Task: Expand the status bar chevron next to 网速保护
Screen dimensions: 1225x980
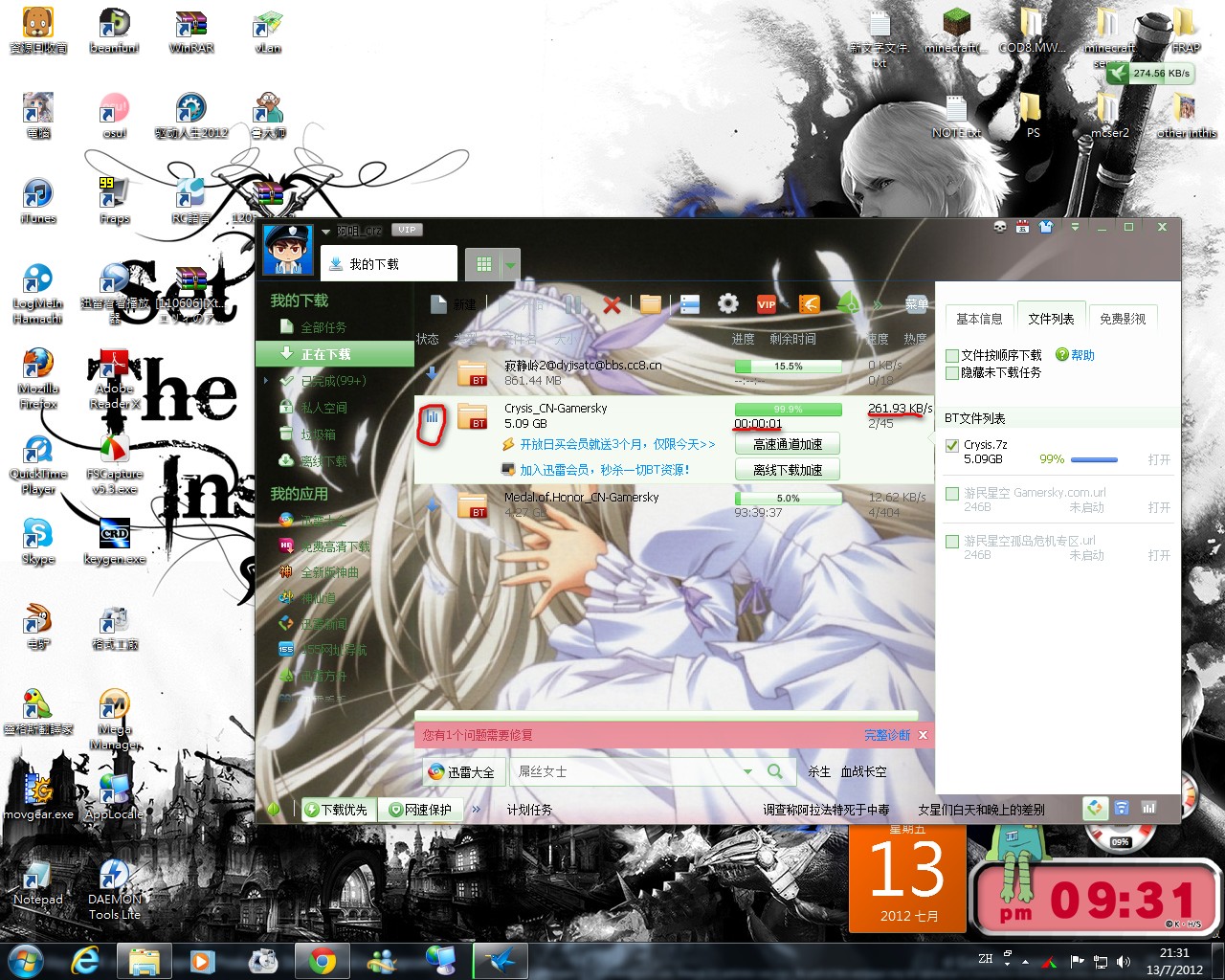Action: (x=479, y=810)
